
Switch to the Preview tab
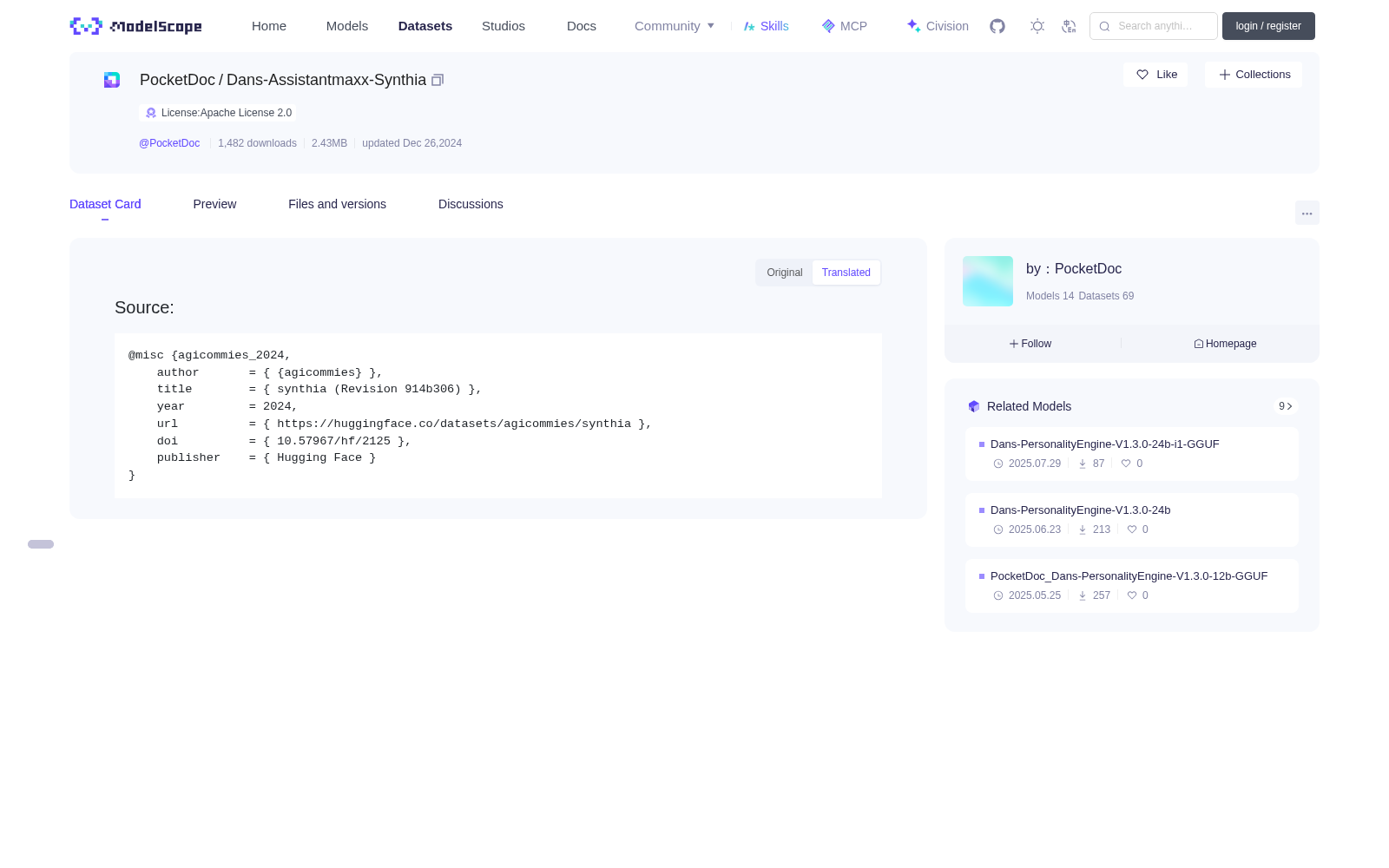[214, 204]
